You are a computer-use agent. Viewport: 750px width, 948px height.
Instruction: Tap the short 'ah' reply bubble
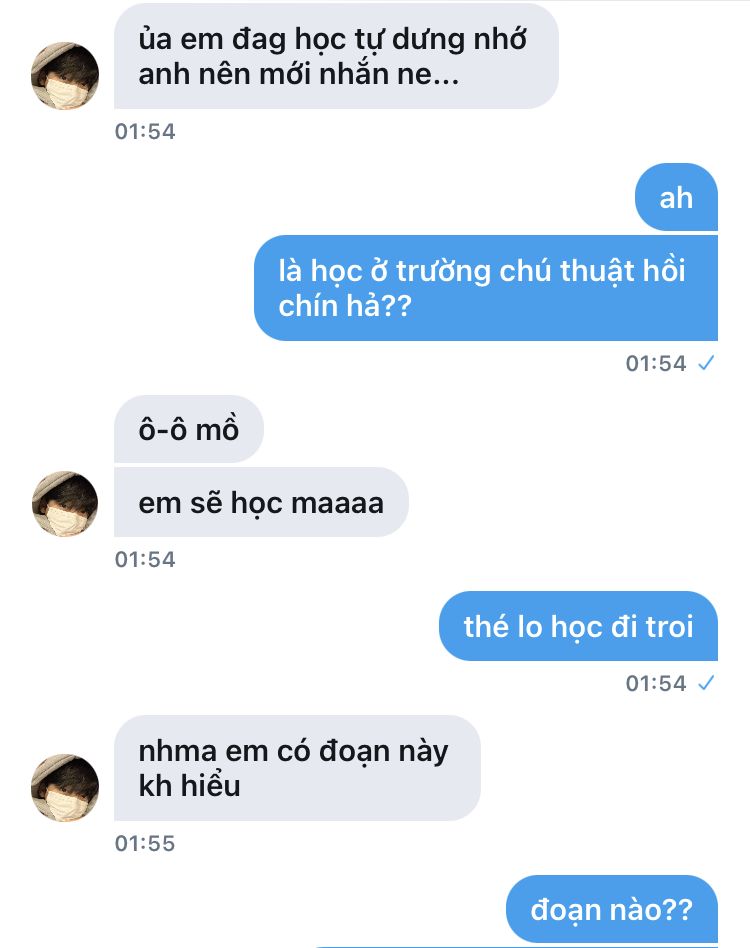point(676,197)
